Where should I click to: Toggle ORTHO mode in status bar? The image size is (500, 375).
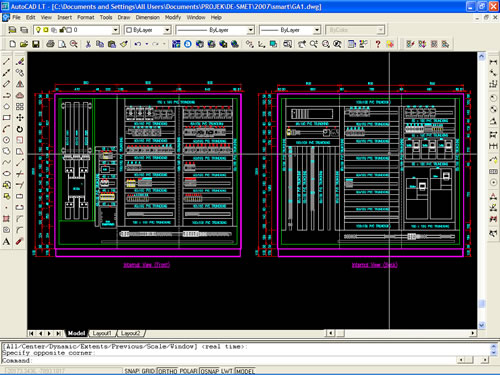pyautogui.click(x=168, y=371)
